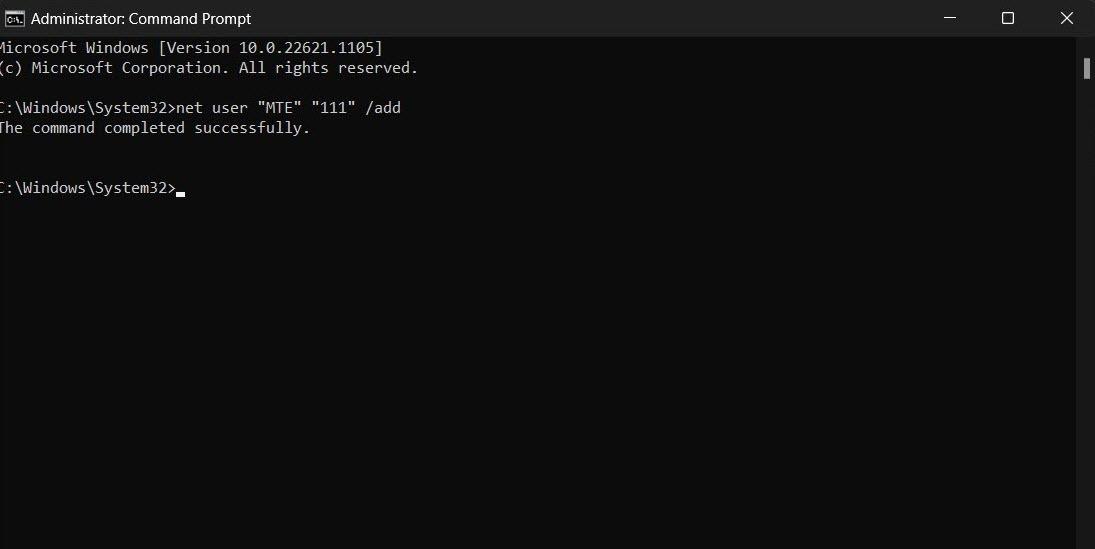Click the version number 10.0.22621.1105

tap(307, 47)
